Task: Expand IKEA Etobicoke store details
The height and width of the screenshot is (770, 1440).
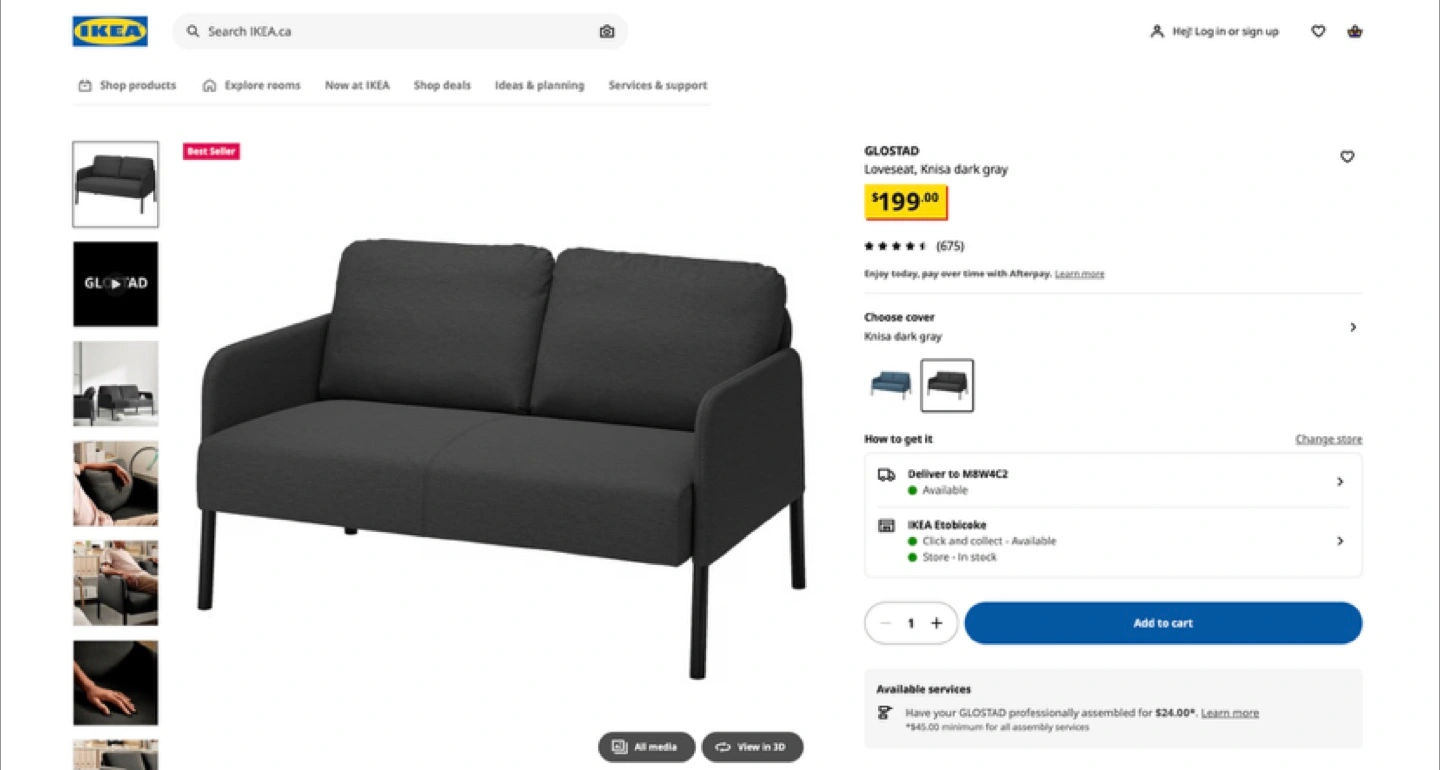Action: 1113,541
